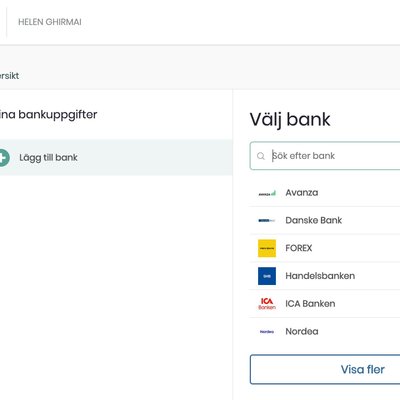Click the Danske Bank logo icon
Image resolution: width=400 pixels, height=400 pixels.
[x=267, y=220]
